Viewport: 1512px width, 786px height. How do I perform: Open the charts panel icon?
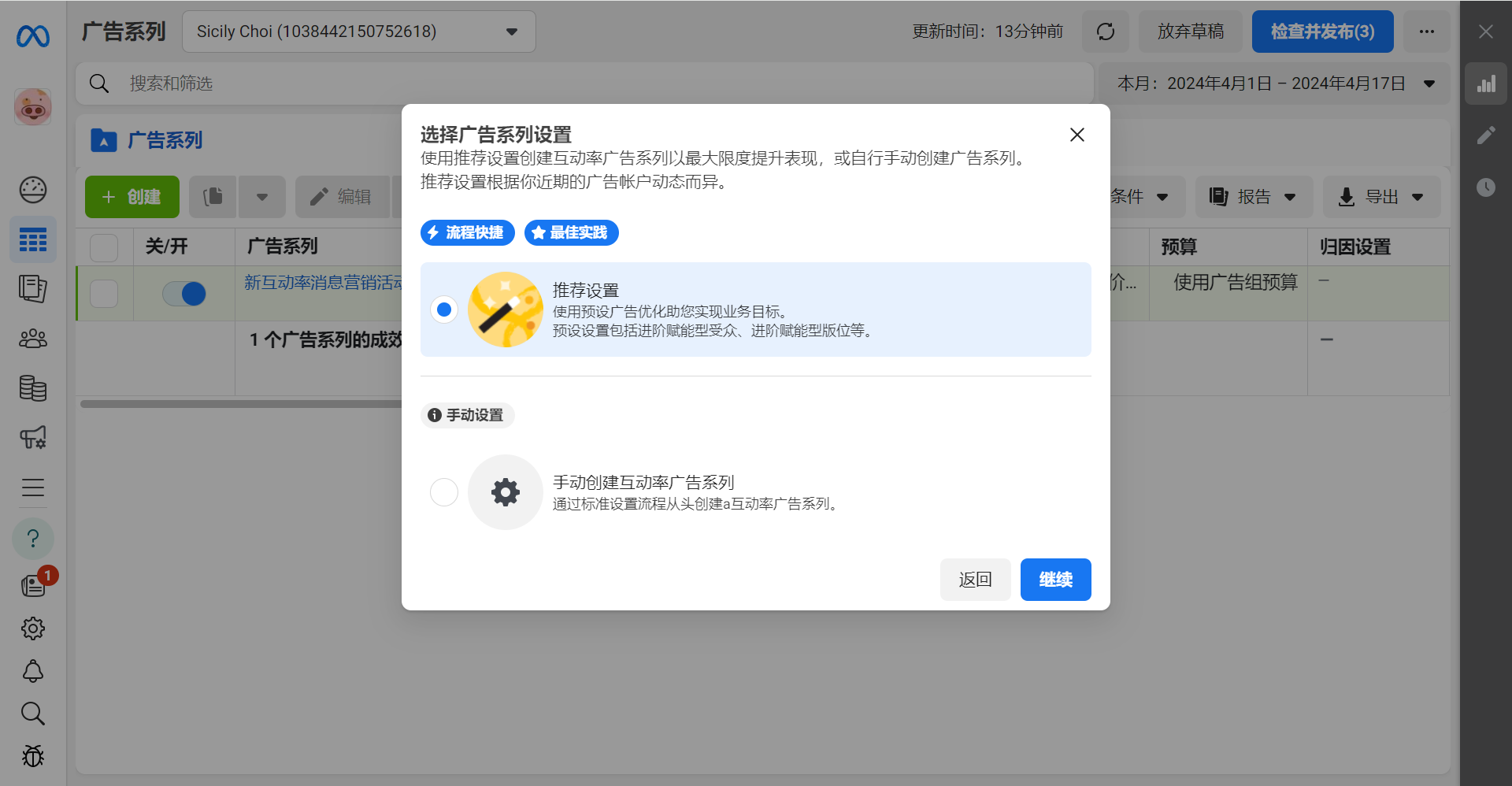(1486, 84)
